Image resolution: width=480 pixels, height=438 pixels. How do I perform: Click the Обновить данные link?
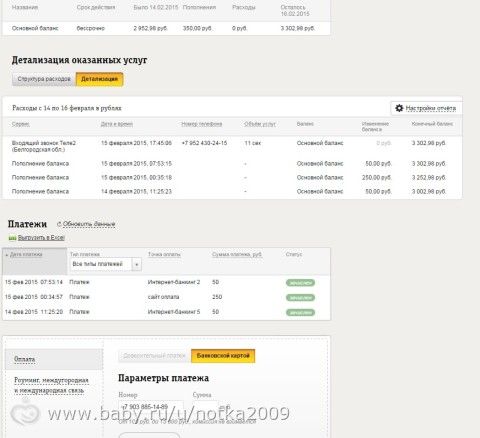tap(89, 224)
